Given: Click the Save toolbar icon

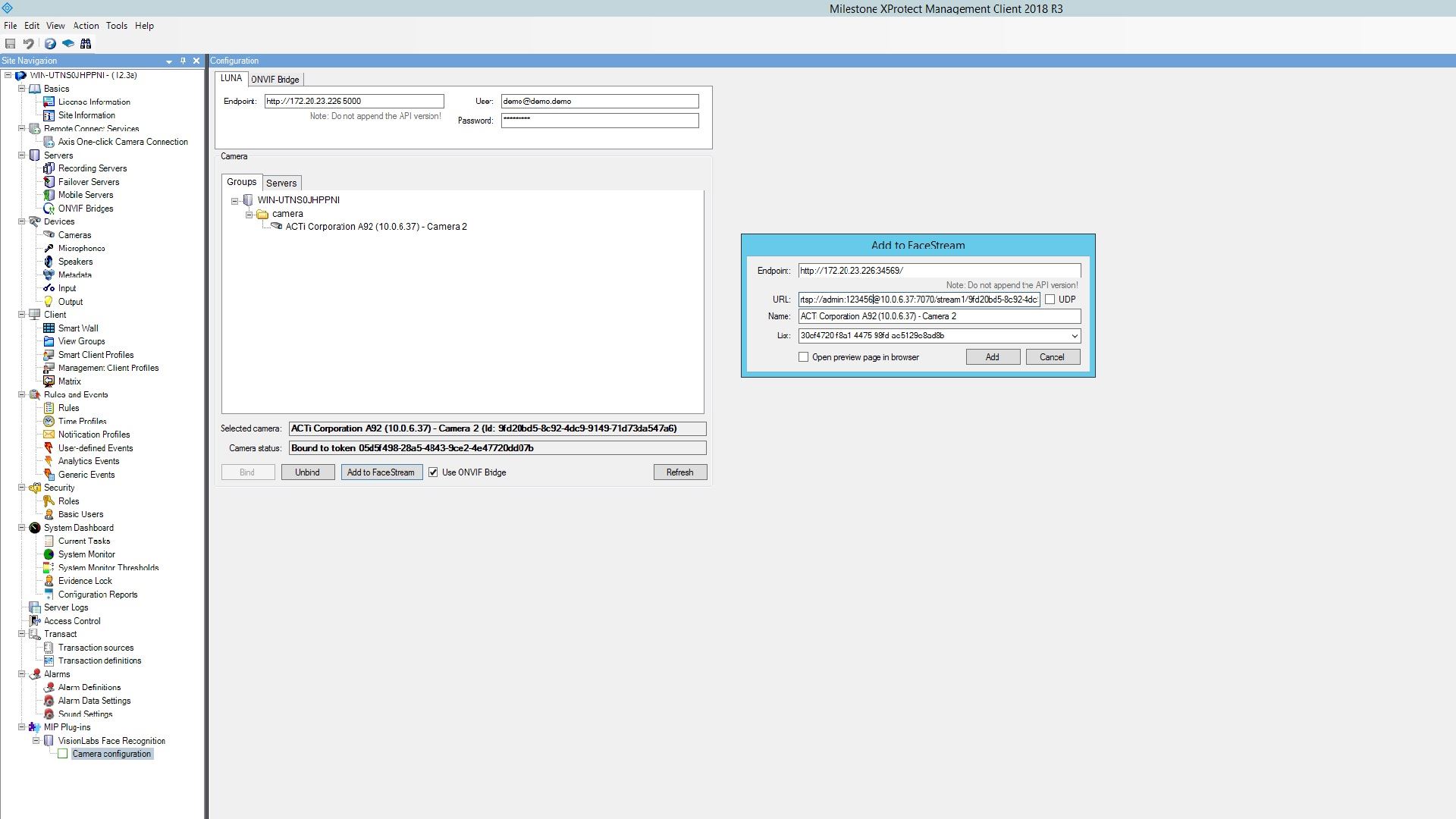Looking at the screenshot, I should [11, 44].
